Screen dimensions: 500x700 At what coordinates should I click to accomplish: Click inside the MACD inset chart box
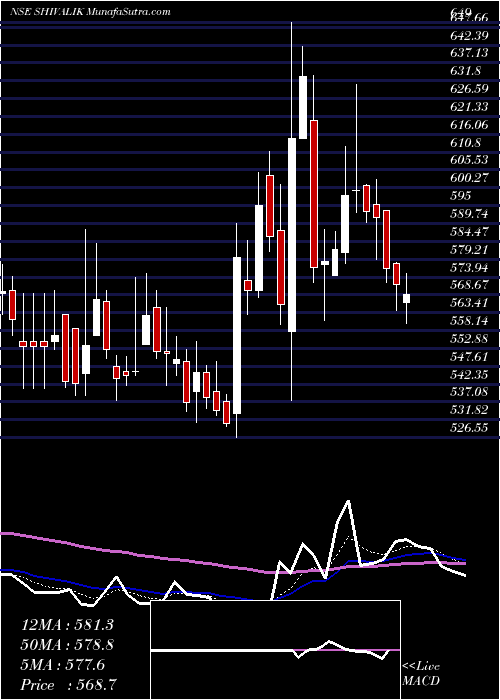(x=276, y=650)
